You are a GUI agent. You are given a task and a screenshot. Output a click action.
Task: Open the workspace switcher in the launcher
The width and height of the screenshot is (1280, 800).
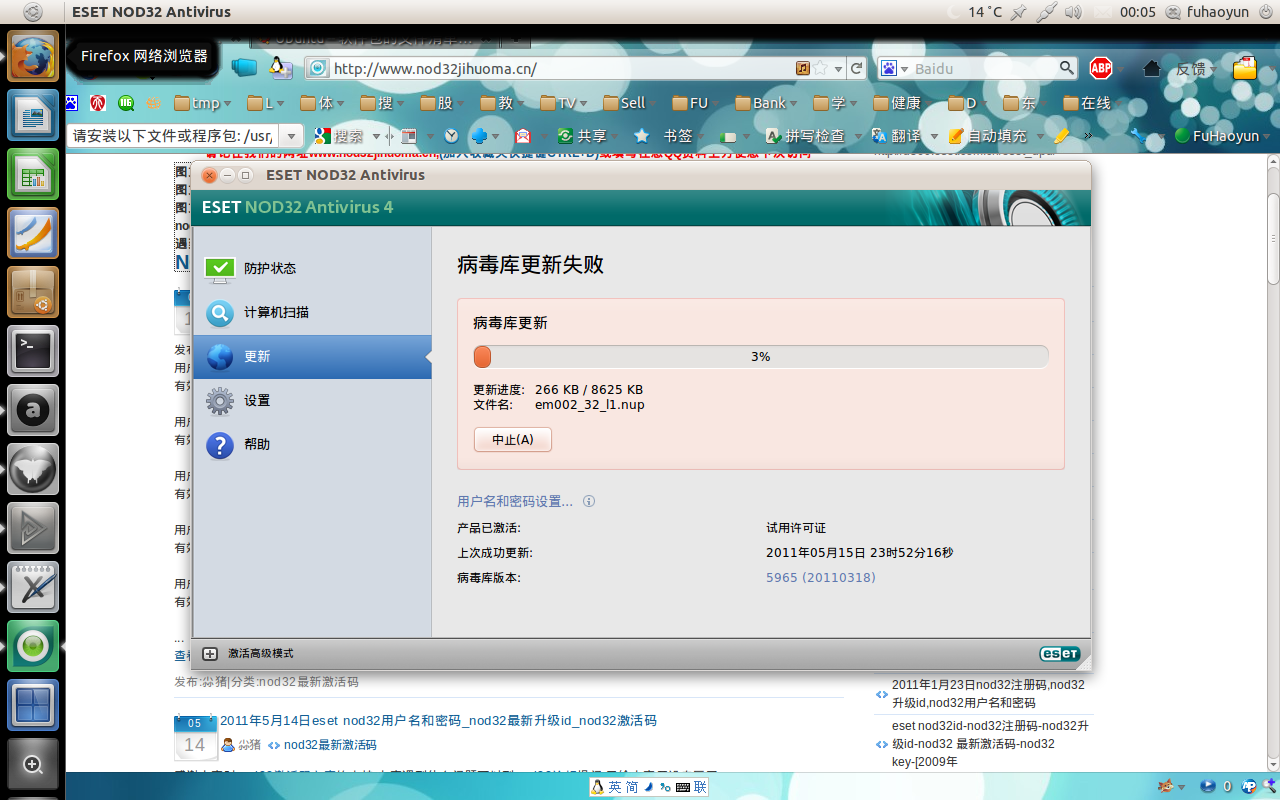33,705
